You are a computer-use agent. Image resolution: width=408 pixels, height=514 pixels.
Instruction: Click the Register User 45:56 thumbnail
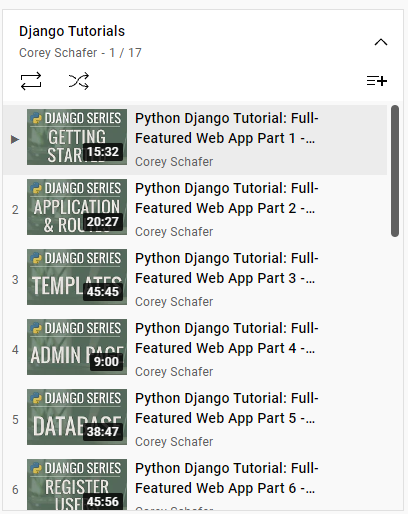[x=77, y=484]
